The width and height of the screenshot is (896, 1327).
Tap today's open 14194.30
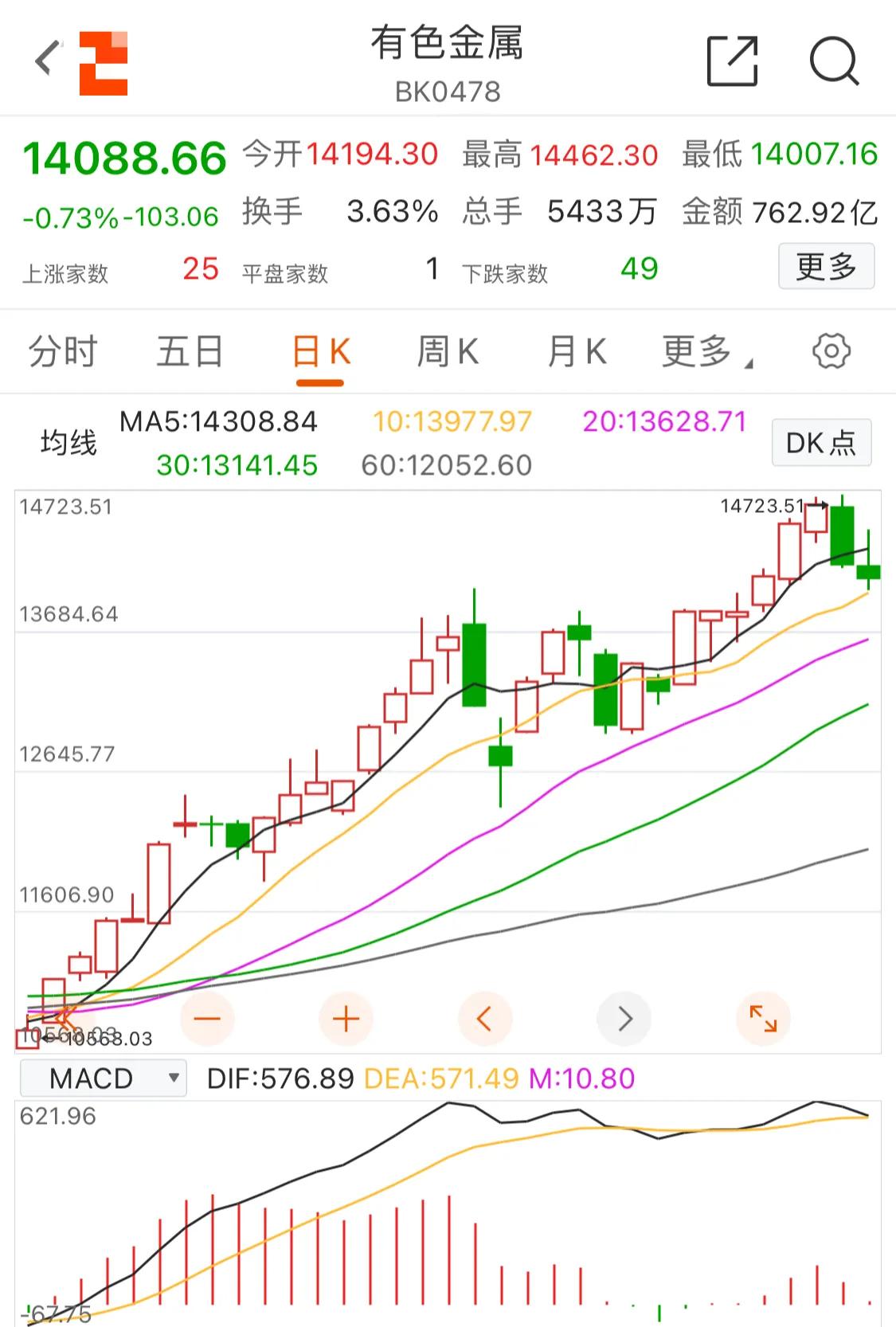[372, 154]
